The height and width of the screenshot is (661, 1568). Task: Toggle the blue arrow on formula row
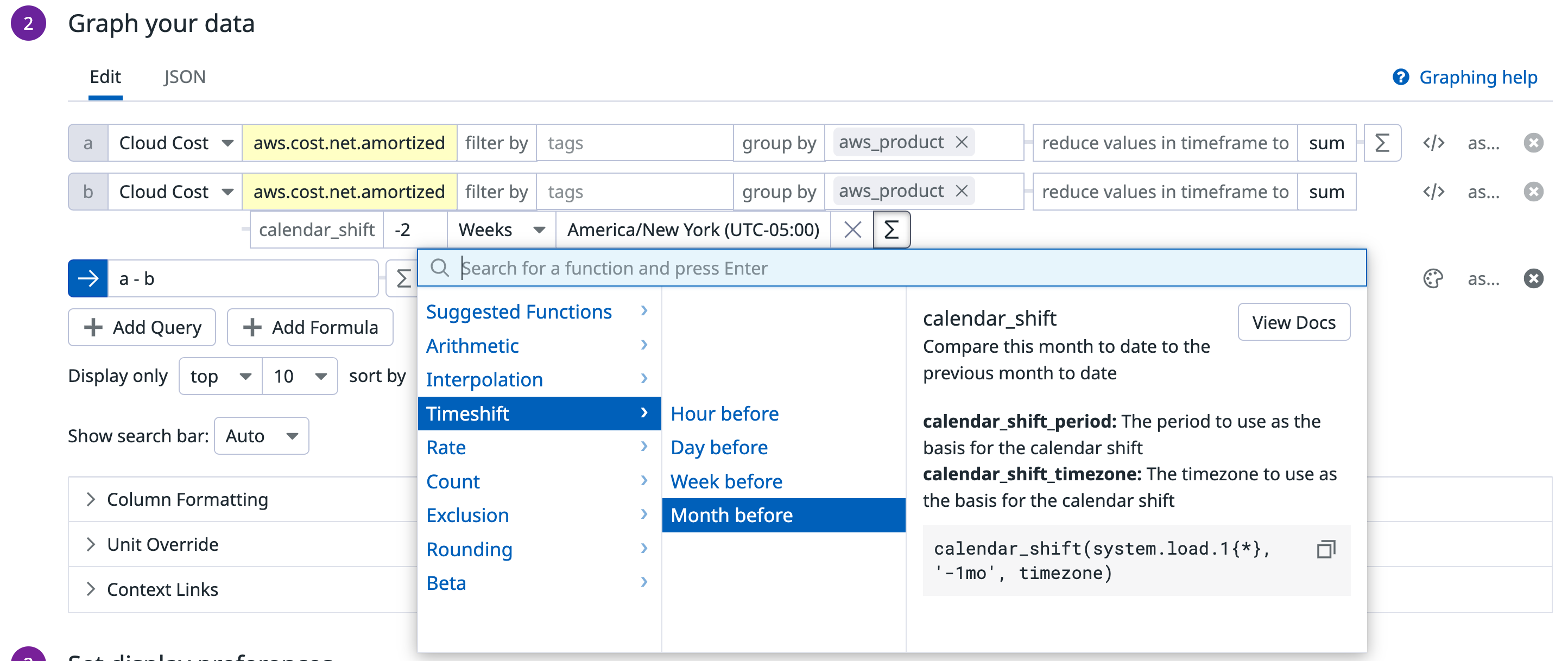click(88, 279)
